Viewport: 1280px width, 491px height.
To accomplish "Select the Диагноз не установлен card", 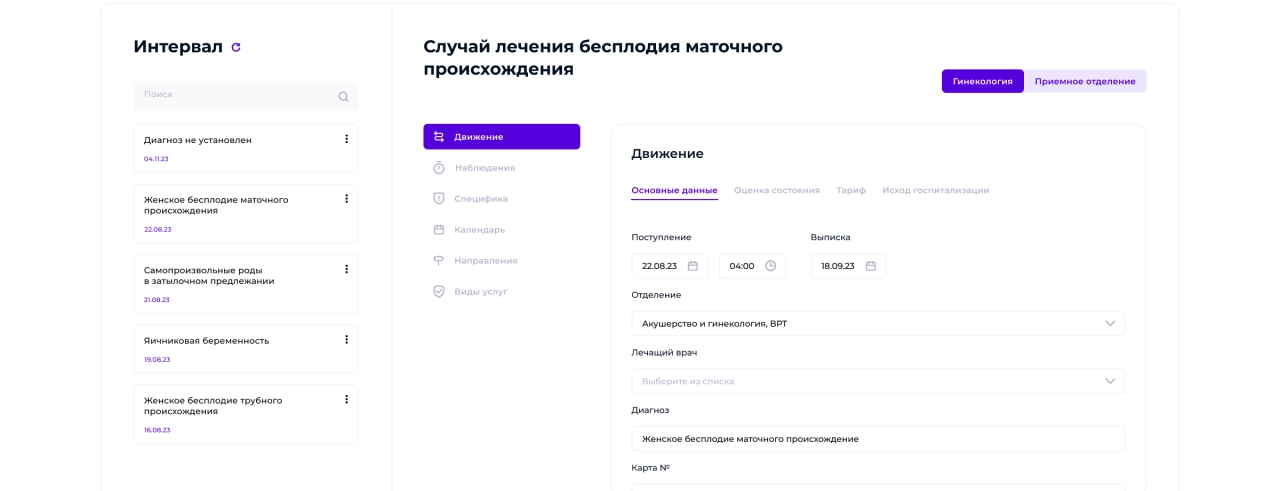I will tap(246, 149).
